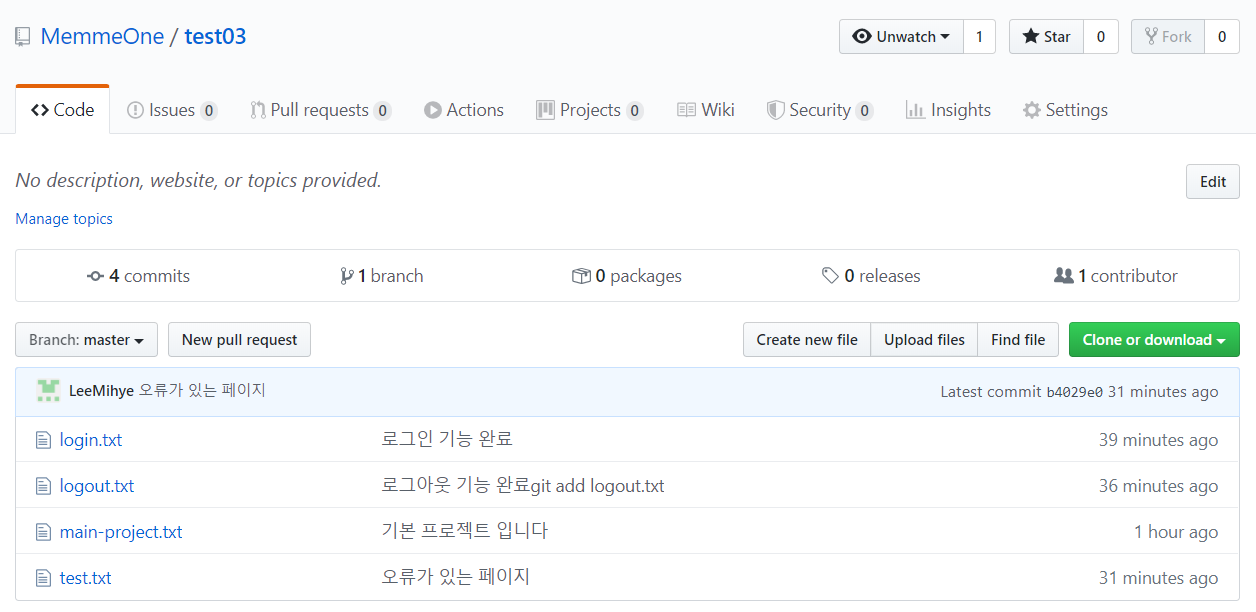Viewport: 1256px width, 612px height.
Task: Open test.txt row commit message 오류가 있는 페이지
Action: [456, 577]
